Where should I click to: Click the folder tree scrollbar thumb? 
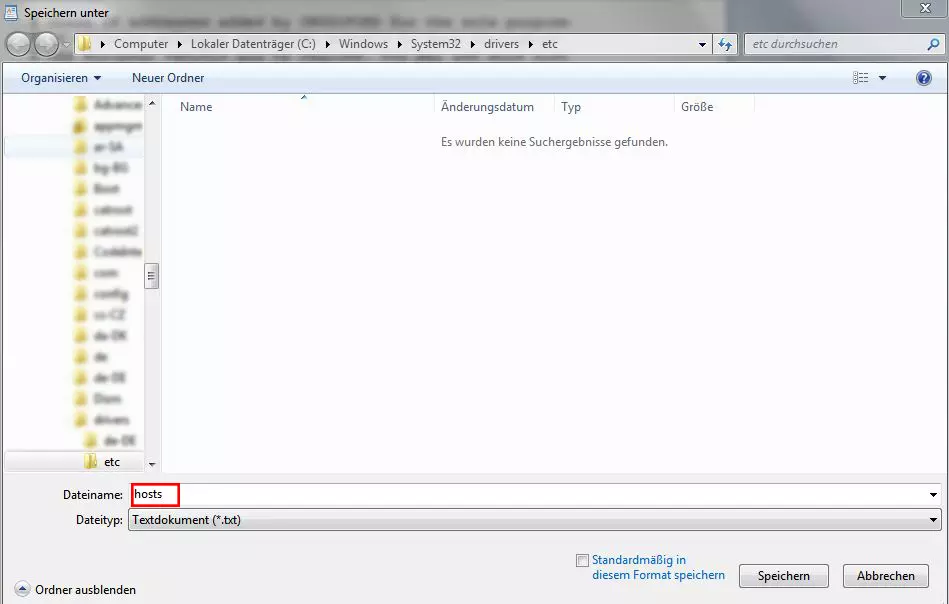152,276
